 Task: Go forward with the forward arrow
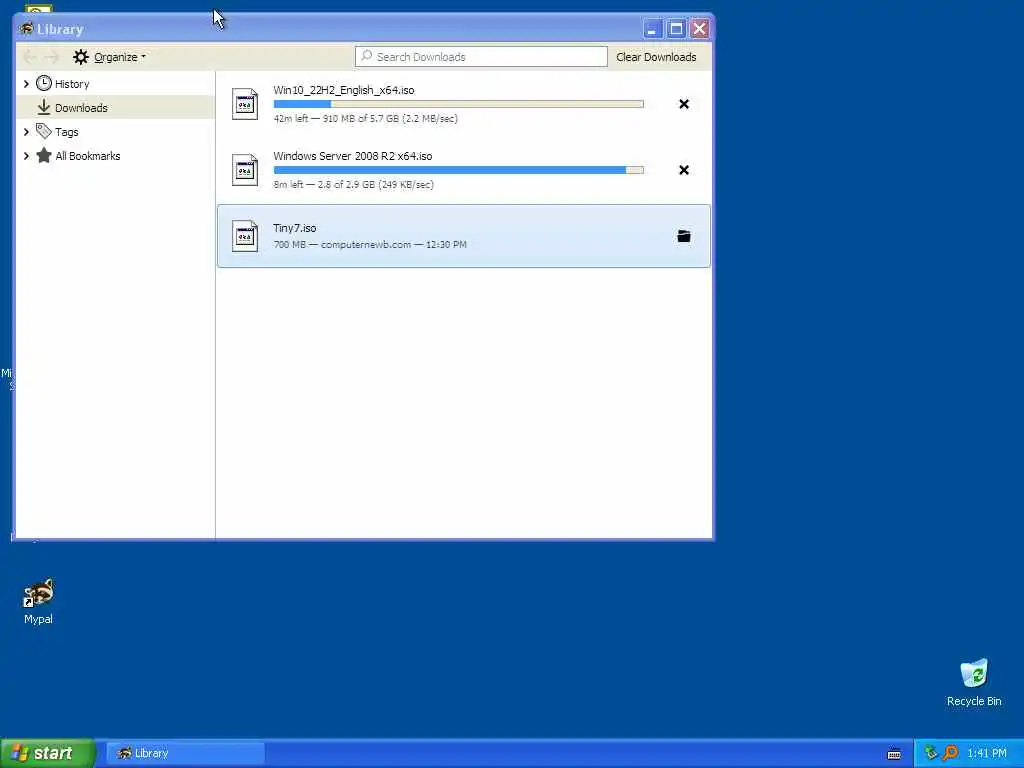[x=52, y=57]
